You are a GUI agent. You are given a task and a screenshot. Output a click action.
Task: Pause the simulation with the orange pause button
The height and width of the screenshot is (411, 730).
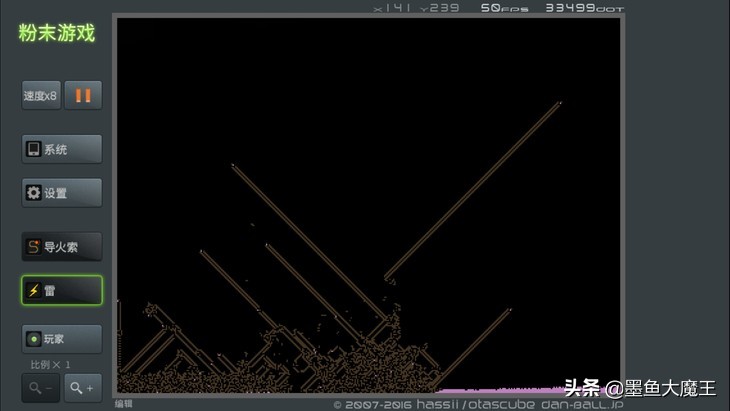click(x=84, y=96)
